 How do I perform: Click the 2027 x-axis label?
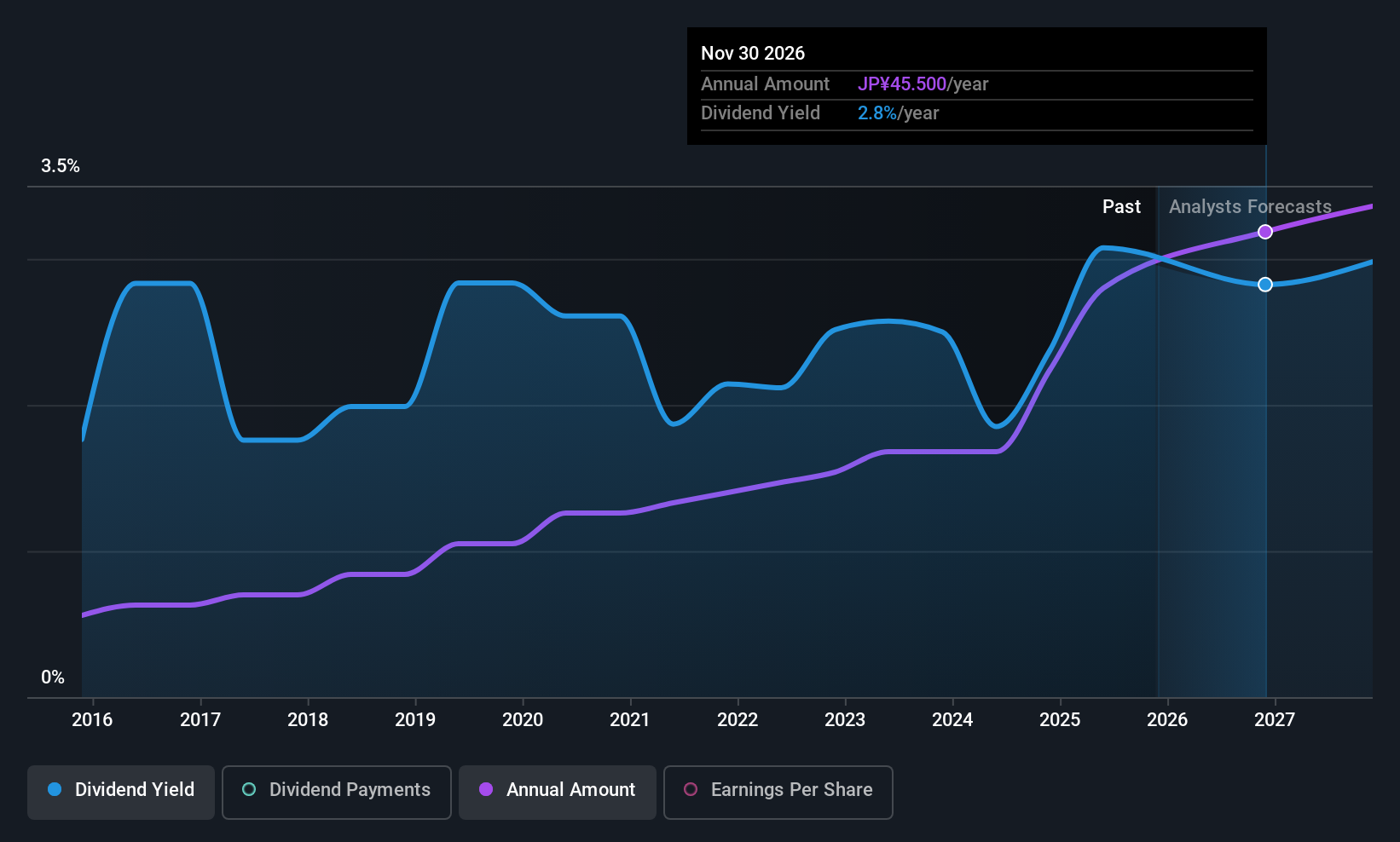coord(1275,720)
